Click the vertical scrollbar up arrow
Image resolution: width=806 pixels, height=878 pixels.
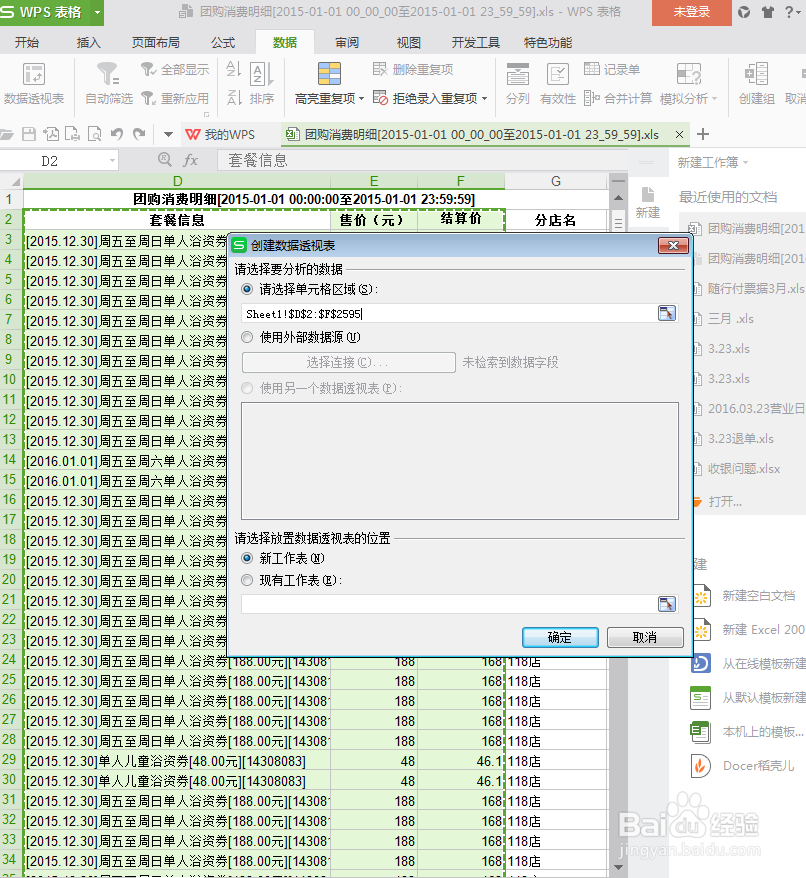point(618,198)
